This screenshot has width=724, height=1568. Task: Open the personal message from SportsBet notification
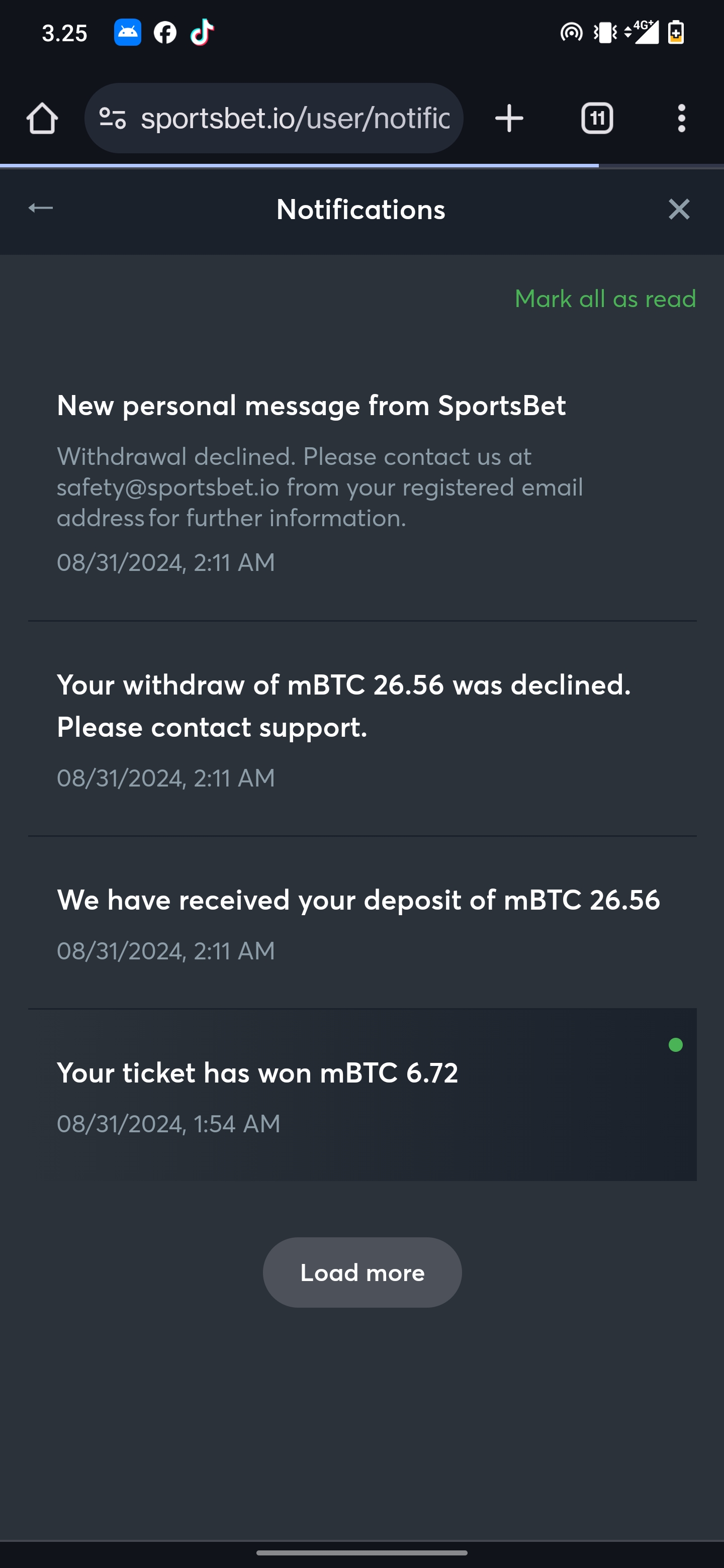363,483
